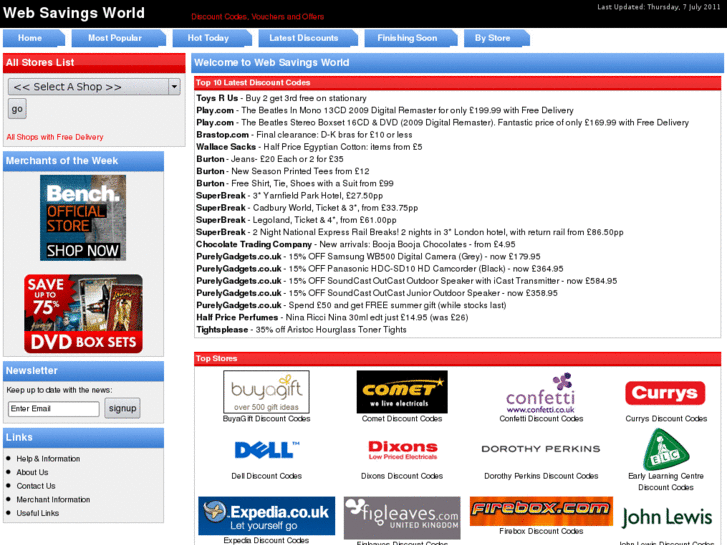This screenshot has width=727, height=545.
Task: Click the Web Savings World site title
Action: point(74,13)
